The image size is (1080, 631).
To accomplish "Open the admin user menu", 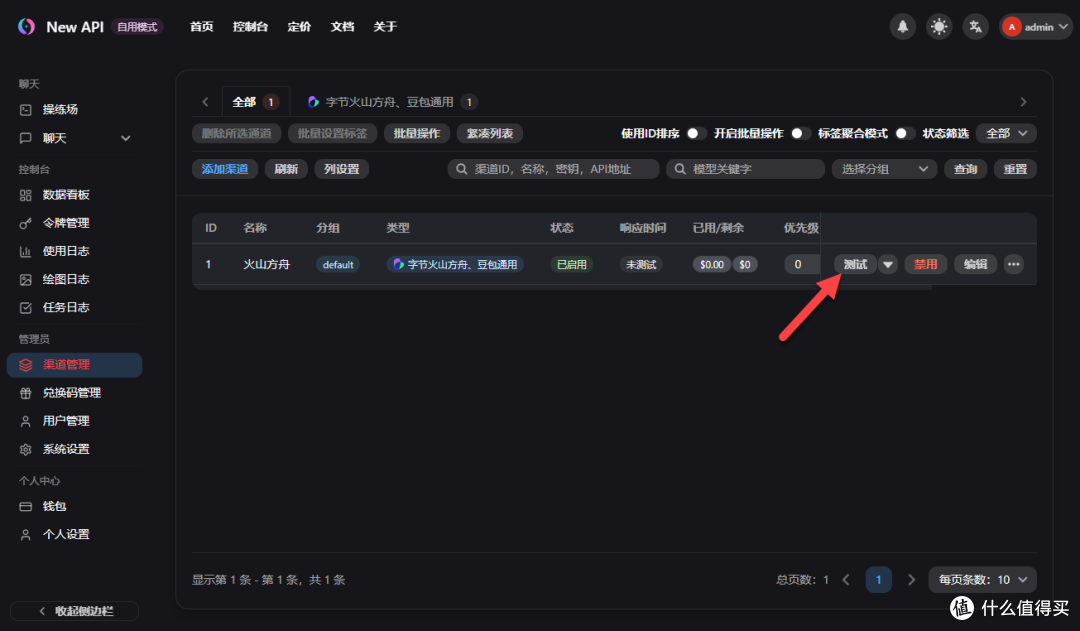I will tap(1035, 27).
